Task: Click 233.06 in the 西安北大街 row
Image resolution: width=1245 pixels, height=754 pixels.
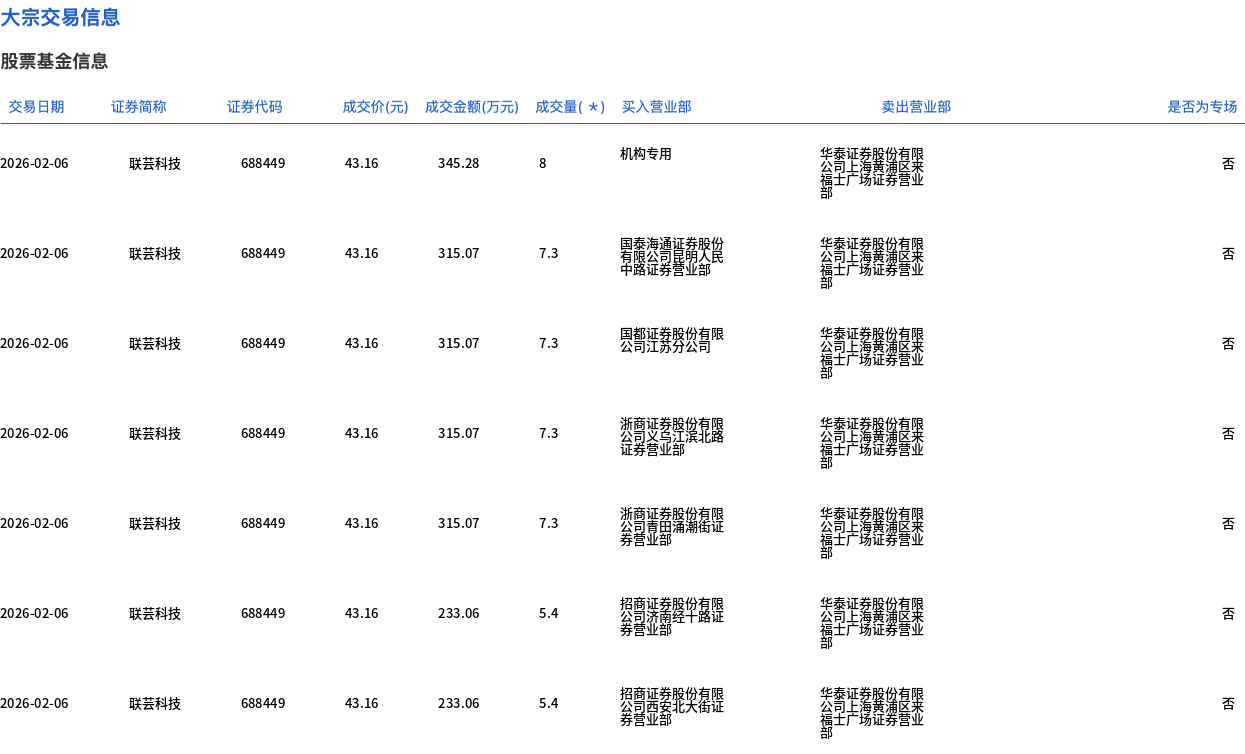Action: [458, 703]
